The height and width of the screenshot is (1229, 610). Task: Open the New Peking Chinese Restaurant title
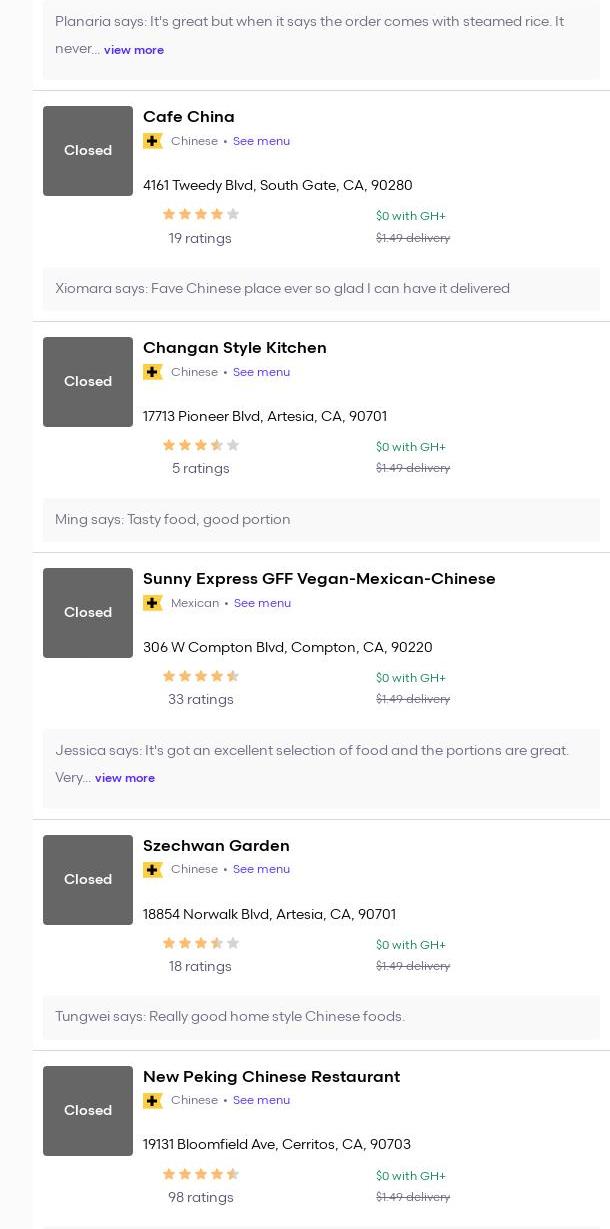coord(271,1077)
